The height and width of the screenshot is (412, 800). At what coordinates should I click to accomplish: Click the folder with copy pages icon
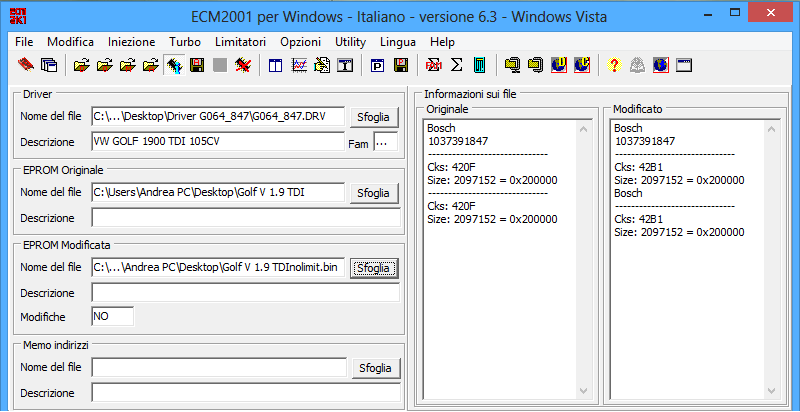point(536,65)
